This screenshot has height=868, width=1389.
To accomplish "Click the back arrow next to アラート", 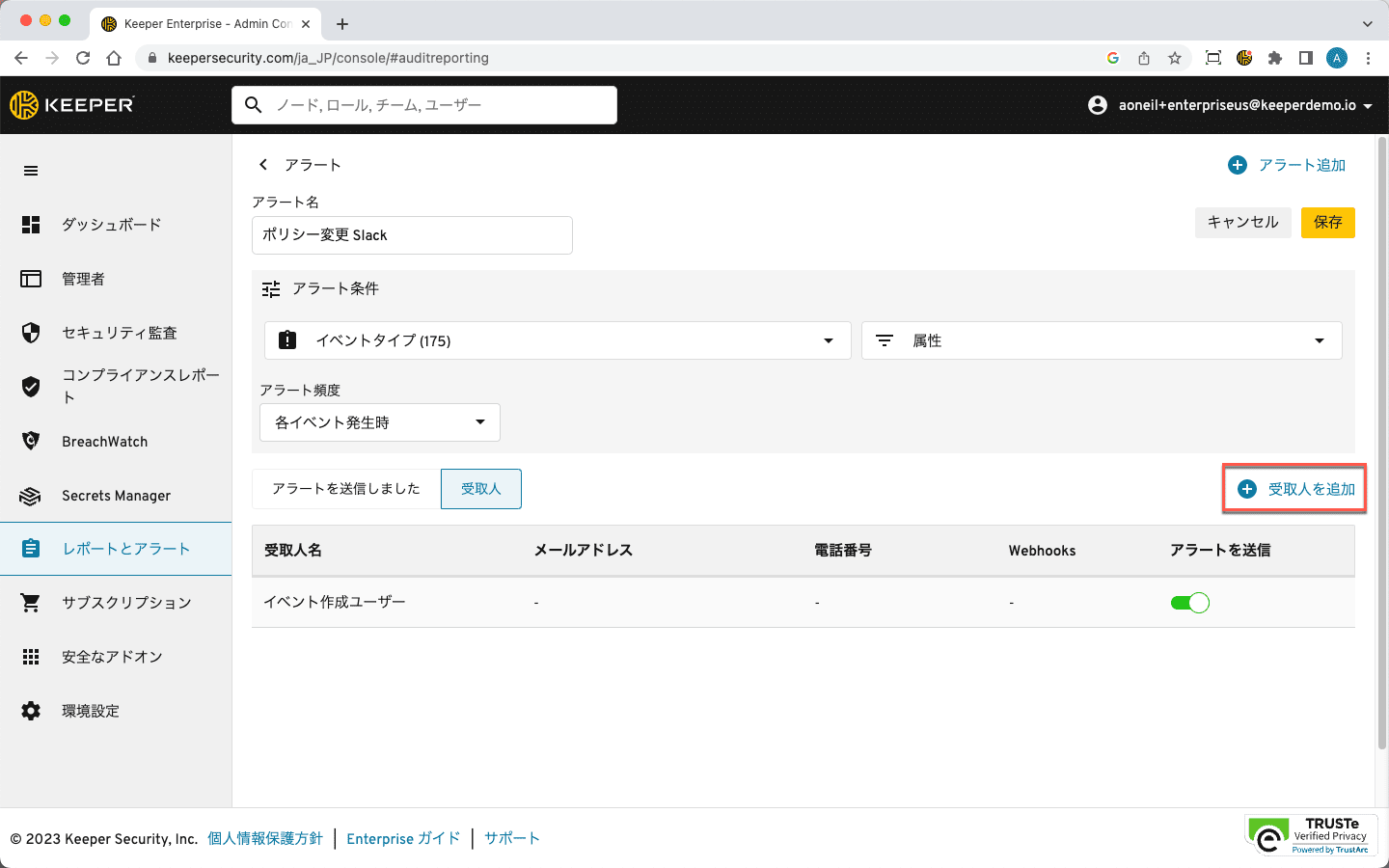I will tap(263, 165).
